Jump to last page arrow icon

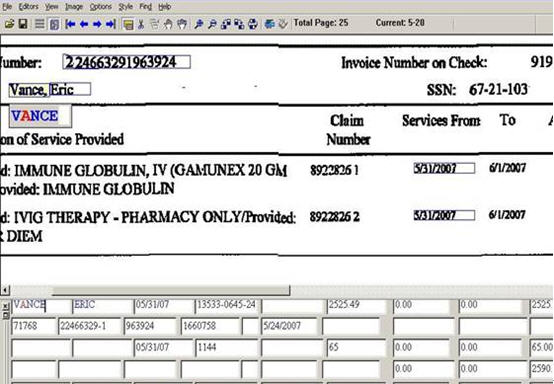click(111, 24)
